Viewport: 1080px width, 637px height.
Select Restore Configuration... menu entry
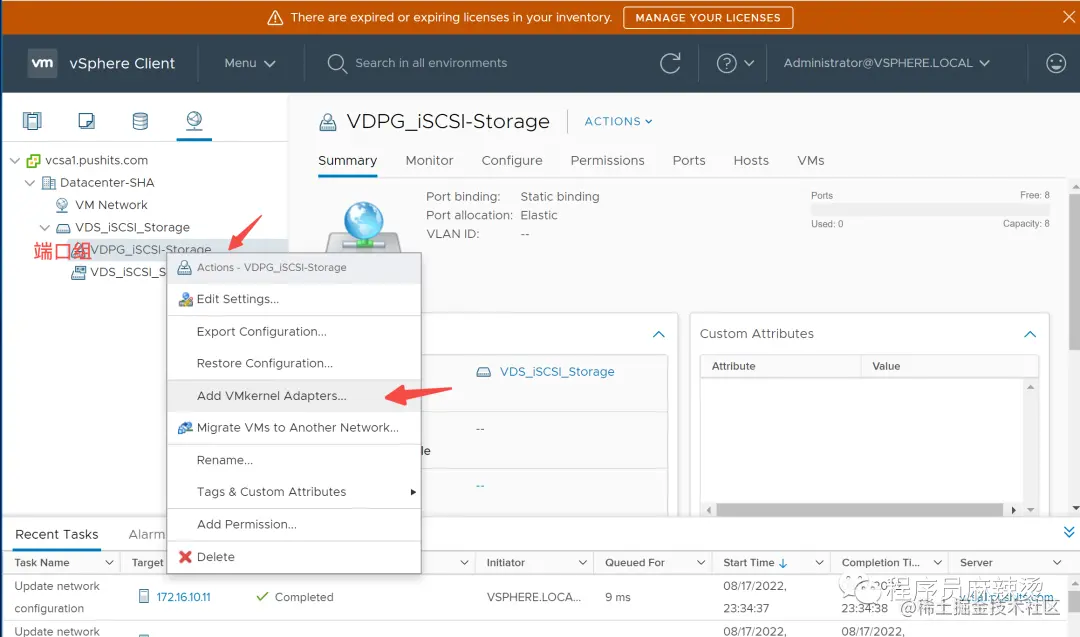click(x=294, y=363)
